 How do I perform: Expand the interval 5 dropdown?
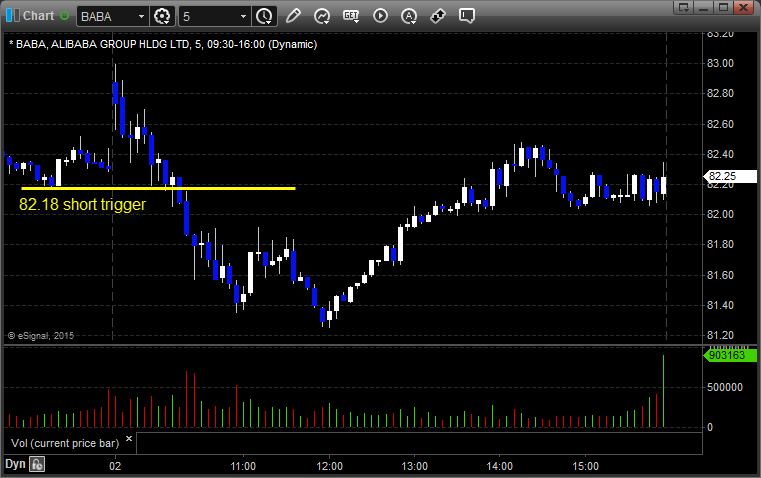[243, 16]
